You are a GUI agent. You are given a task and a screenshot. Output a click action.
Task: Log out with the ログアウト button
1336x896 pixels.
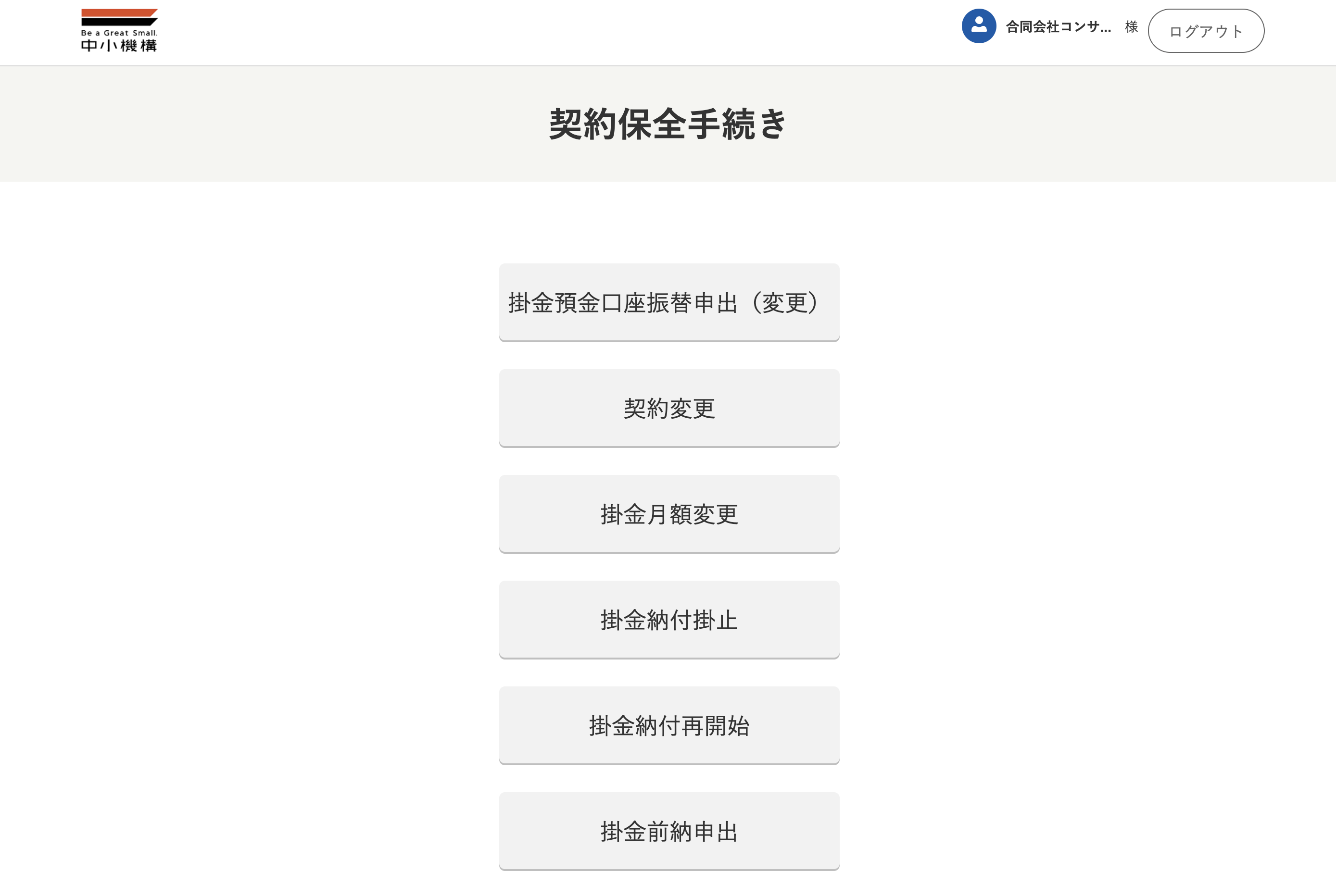[1206, 31]
